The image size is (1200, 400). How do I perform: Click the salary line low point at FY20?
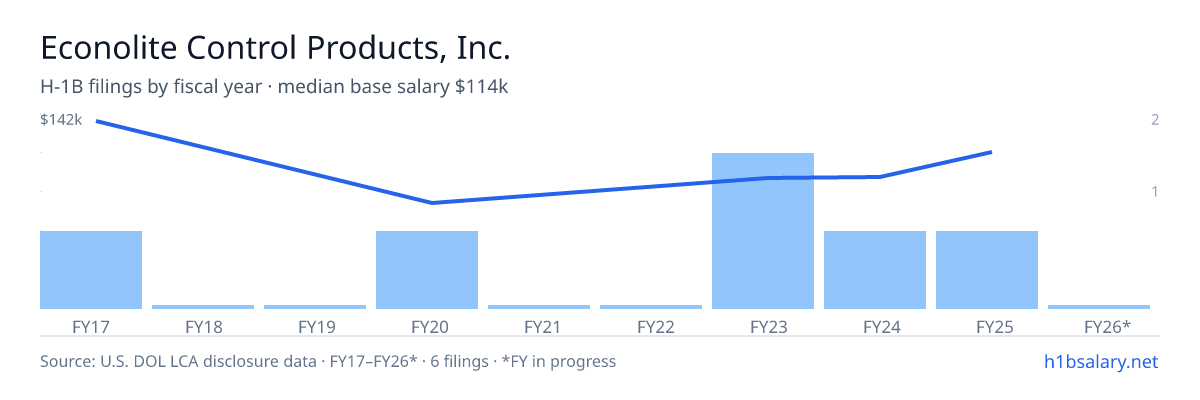click(x=432, y=203)
